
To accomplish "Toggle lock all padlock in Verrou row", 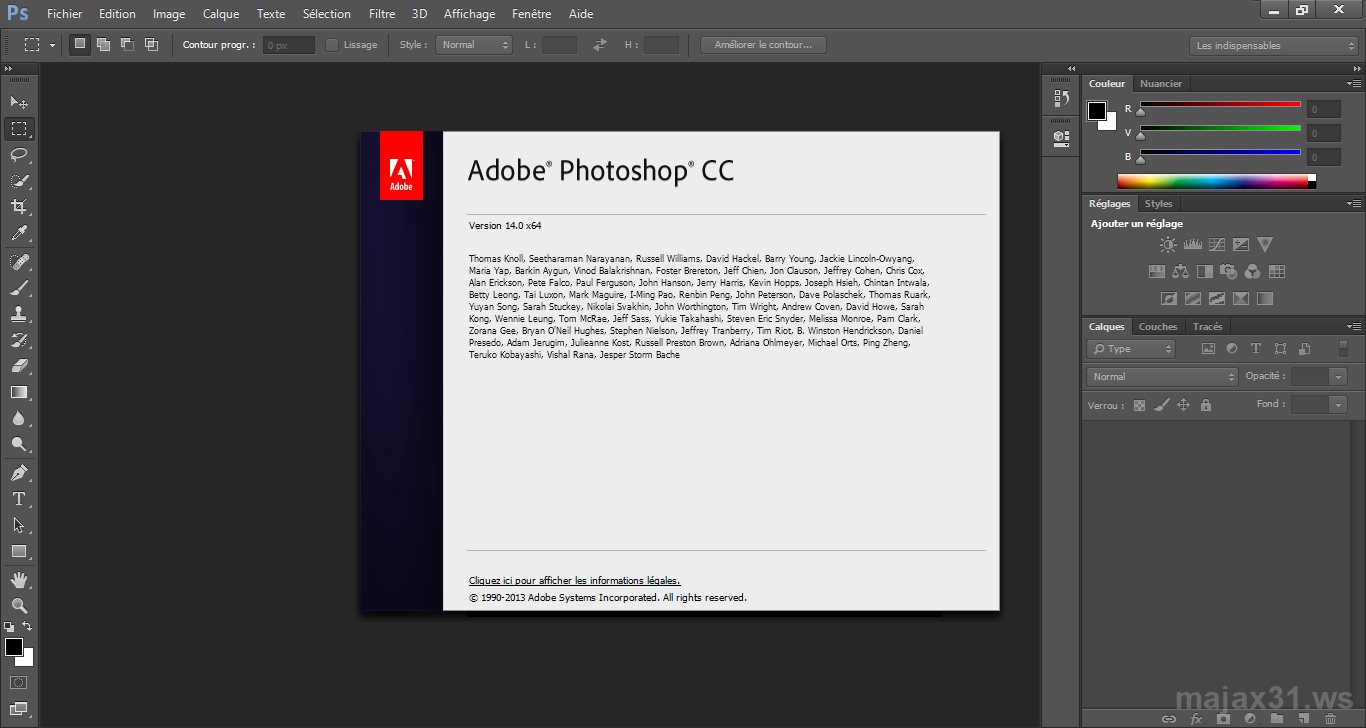I will point(1206,405).
